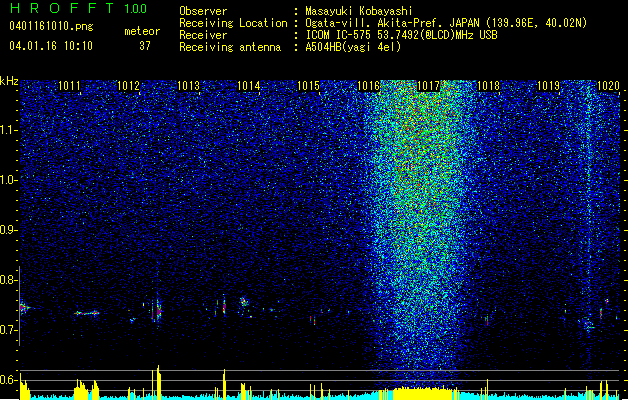Select the antenna value A504HB(yagi 4el)
This screenshot has height=400, width=629.
point(353,47)
